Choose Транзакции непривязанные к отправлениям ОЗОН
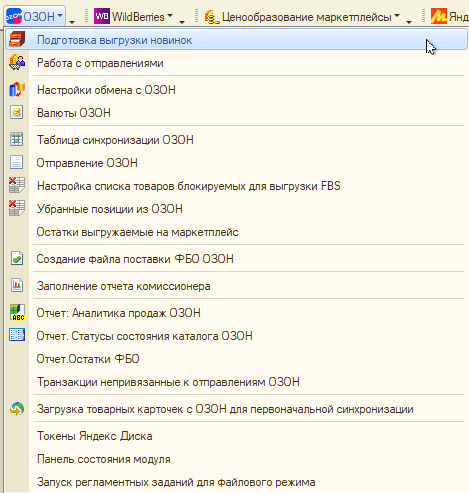This screenshot has height=493, width=469. point(168,382)
